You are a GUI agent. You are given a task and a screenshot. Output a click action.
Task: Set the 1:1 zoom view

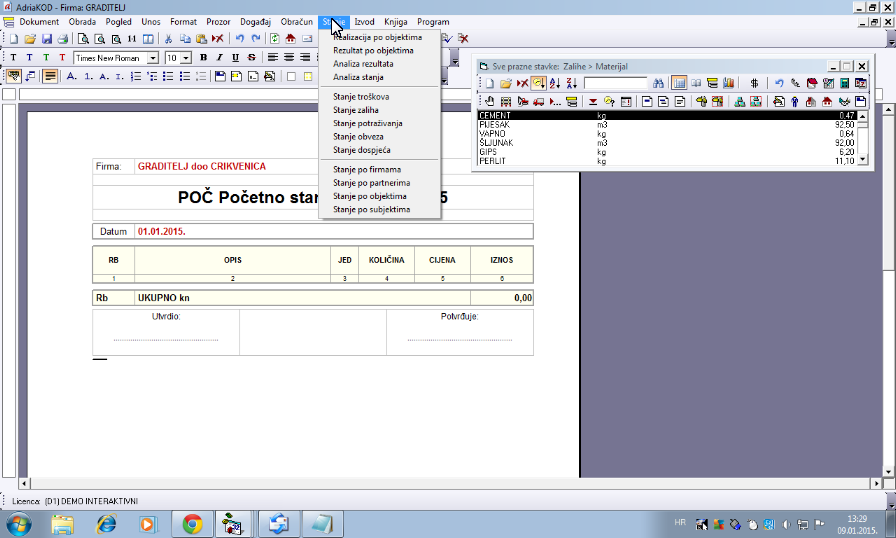132,39
